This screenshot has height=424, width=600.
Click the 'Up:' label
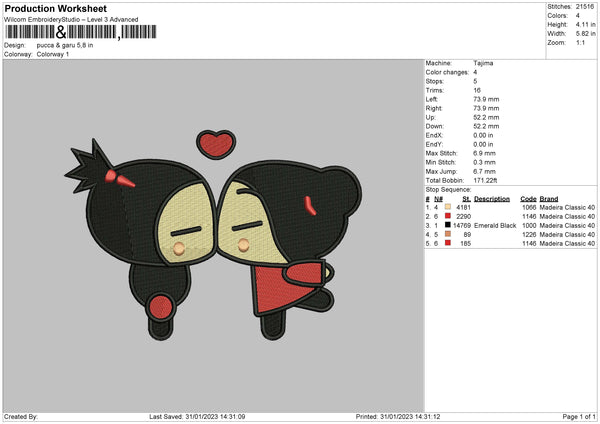point(430,117)
